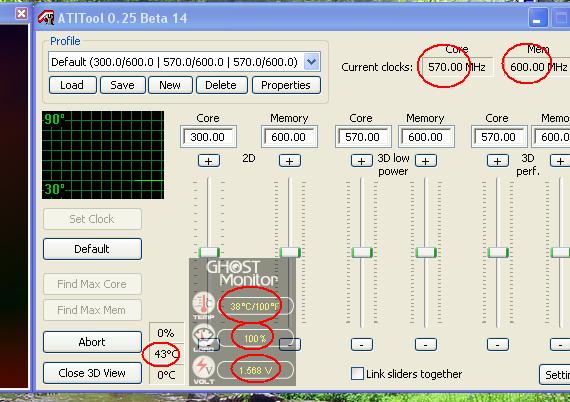Screen dimensions: 570x402
Task: Click the temperature graph display
Action: [x=103, y=155]
